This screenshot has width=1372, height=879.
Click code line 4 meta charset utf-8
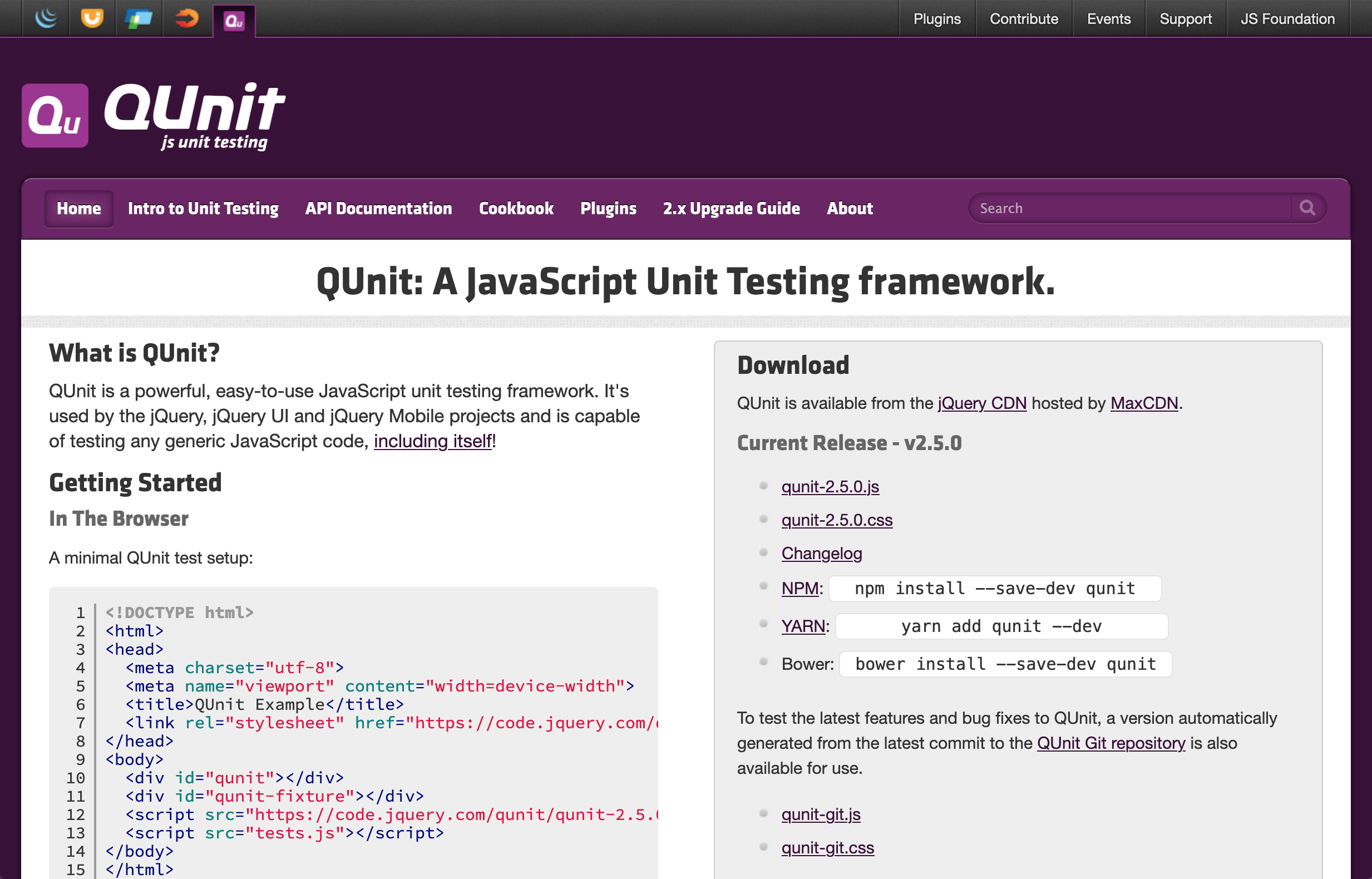[235, 668]
